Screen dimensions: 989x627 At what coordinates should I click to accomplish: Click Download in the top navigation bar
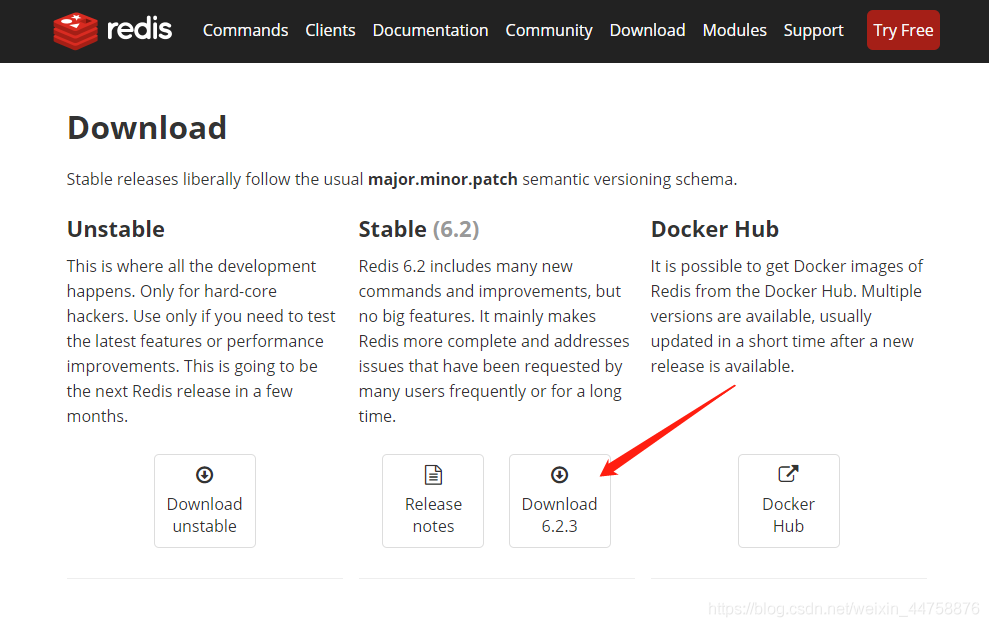click(x=647, y=30)
